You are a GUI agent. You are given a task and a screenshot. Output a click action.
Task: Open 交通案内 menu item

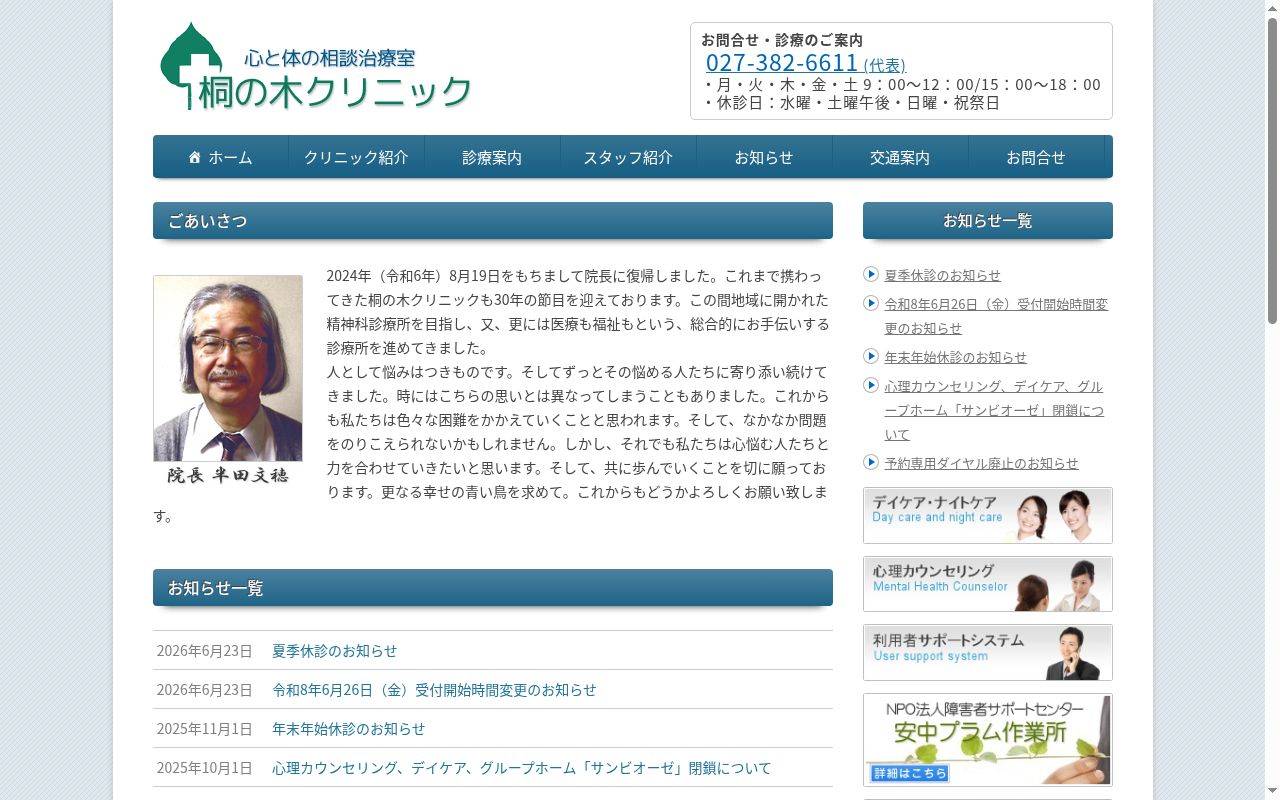[900, 157]
